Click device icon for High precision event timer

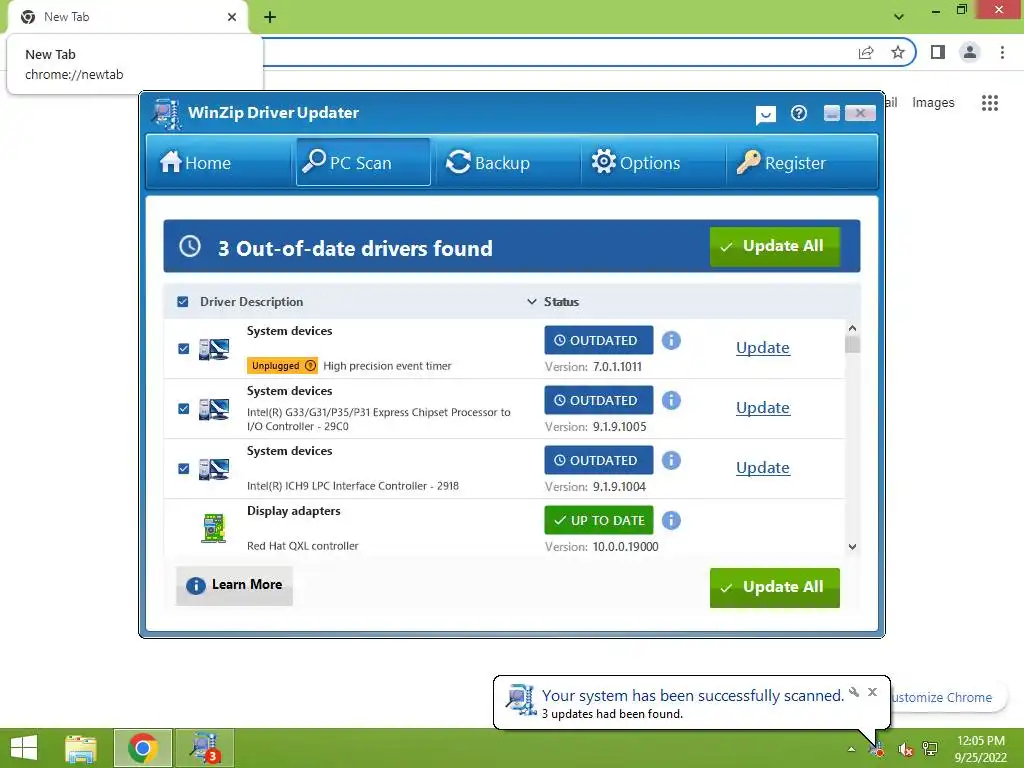tap(214, 349)
